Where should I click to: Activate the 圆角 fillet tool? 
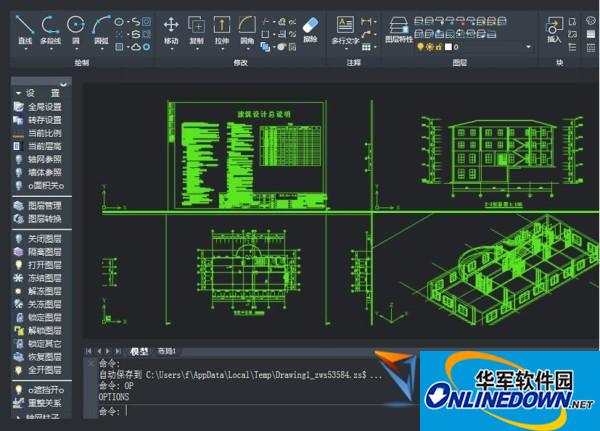pos(247,30)
